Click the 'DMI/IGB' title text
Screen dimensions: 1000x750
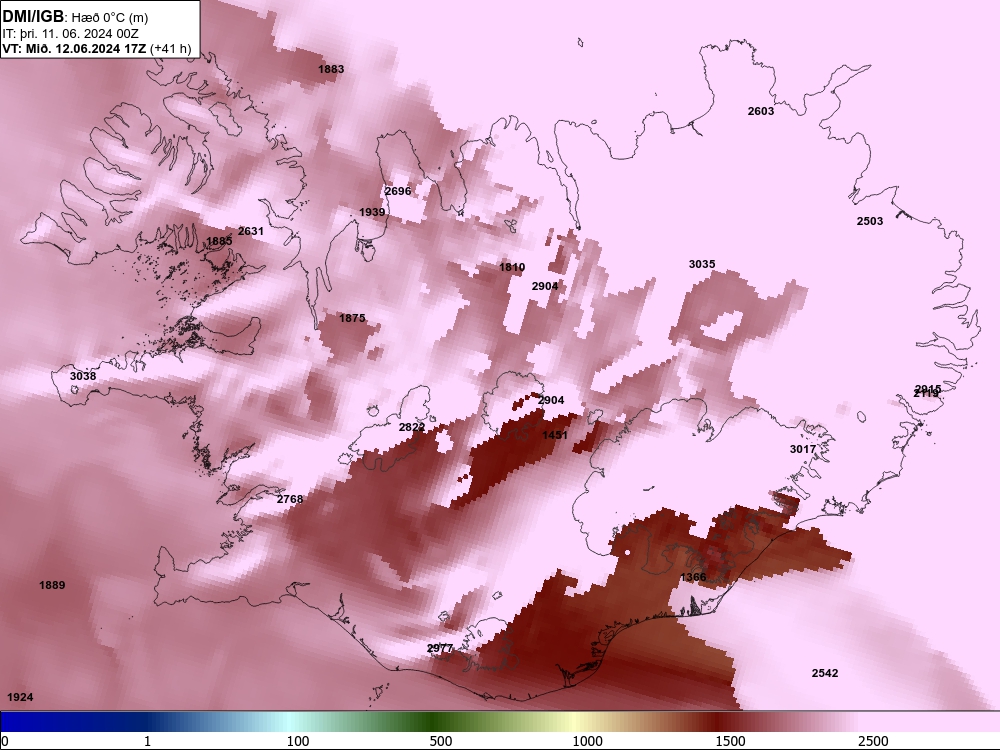[33, 17]
